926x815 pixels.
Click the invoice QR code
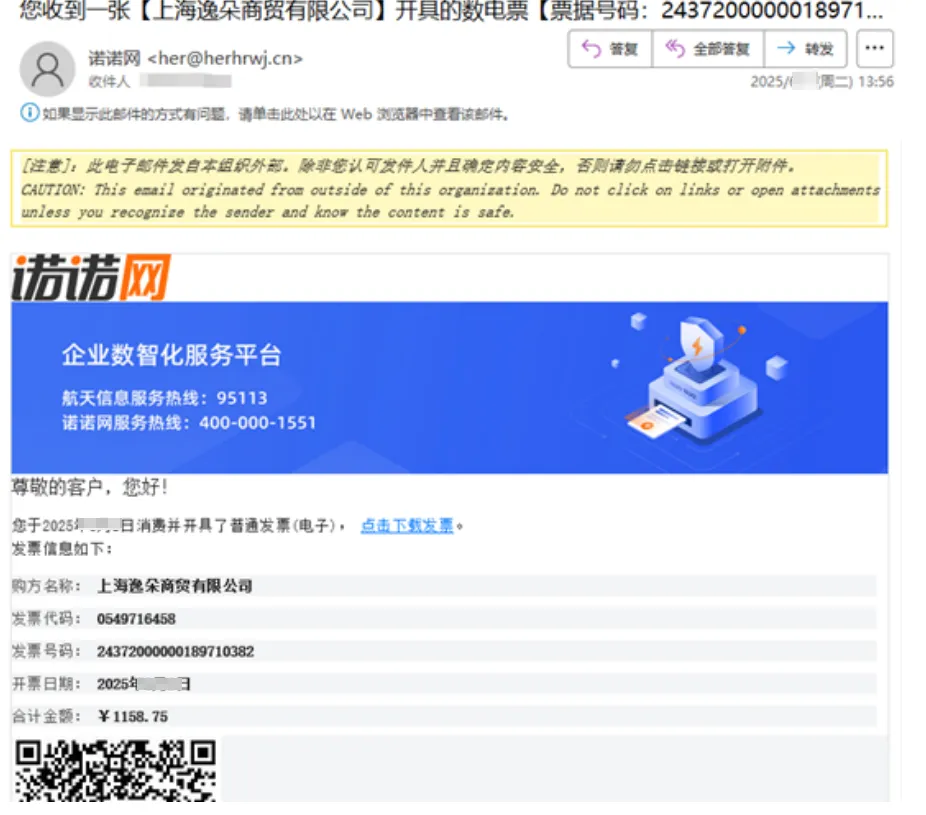click(115, 770)
